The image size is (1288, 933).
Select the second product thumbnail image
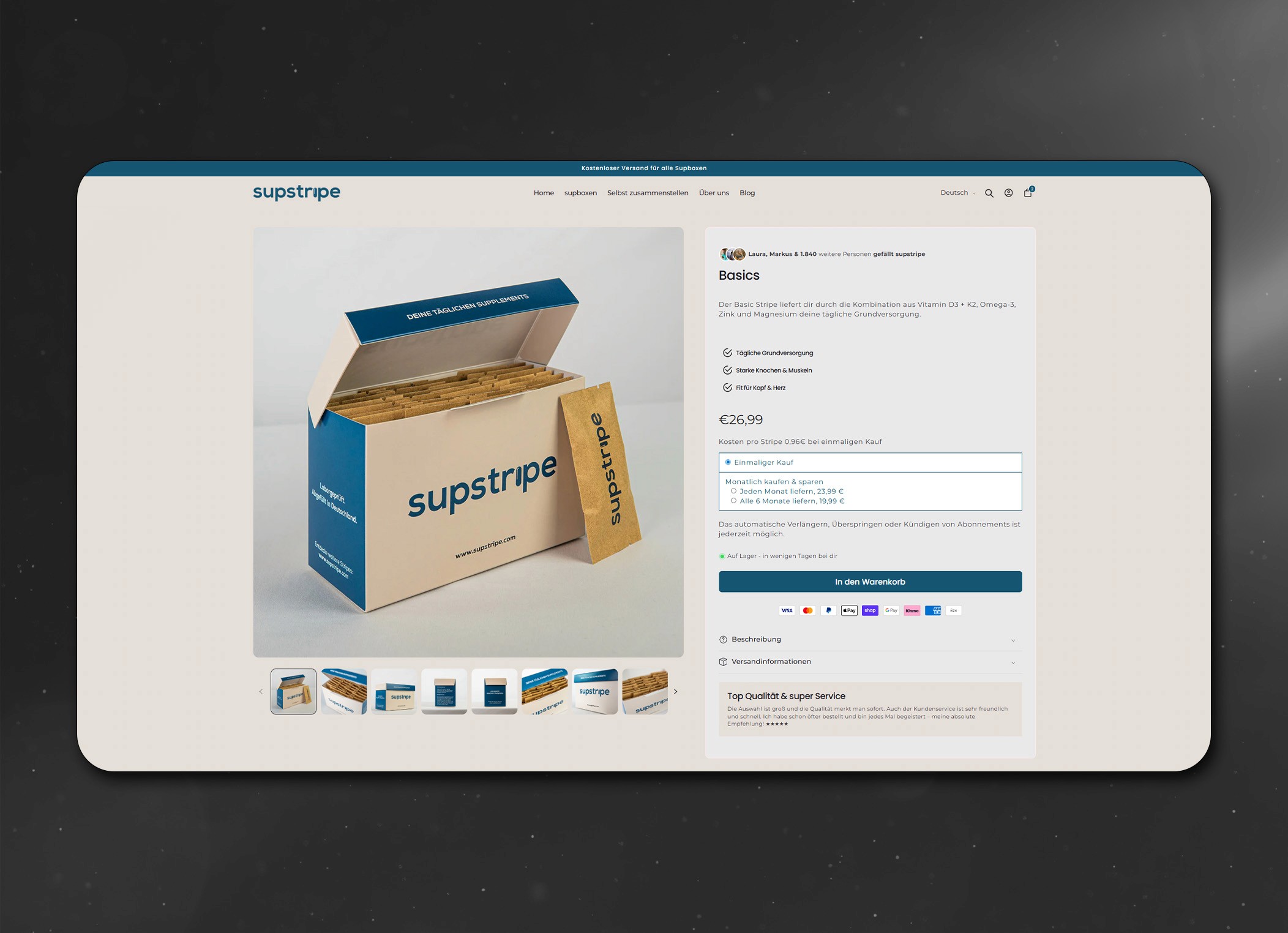[343, 692]
